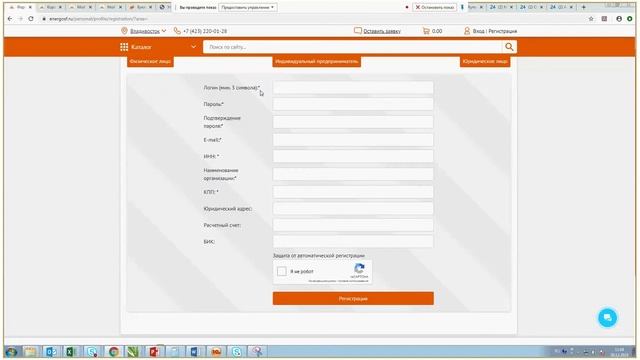Open Word from the taskbar
This screenshot has width=640, height=360.
pos(195,351)
